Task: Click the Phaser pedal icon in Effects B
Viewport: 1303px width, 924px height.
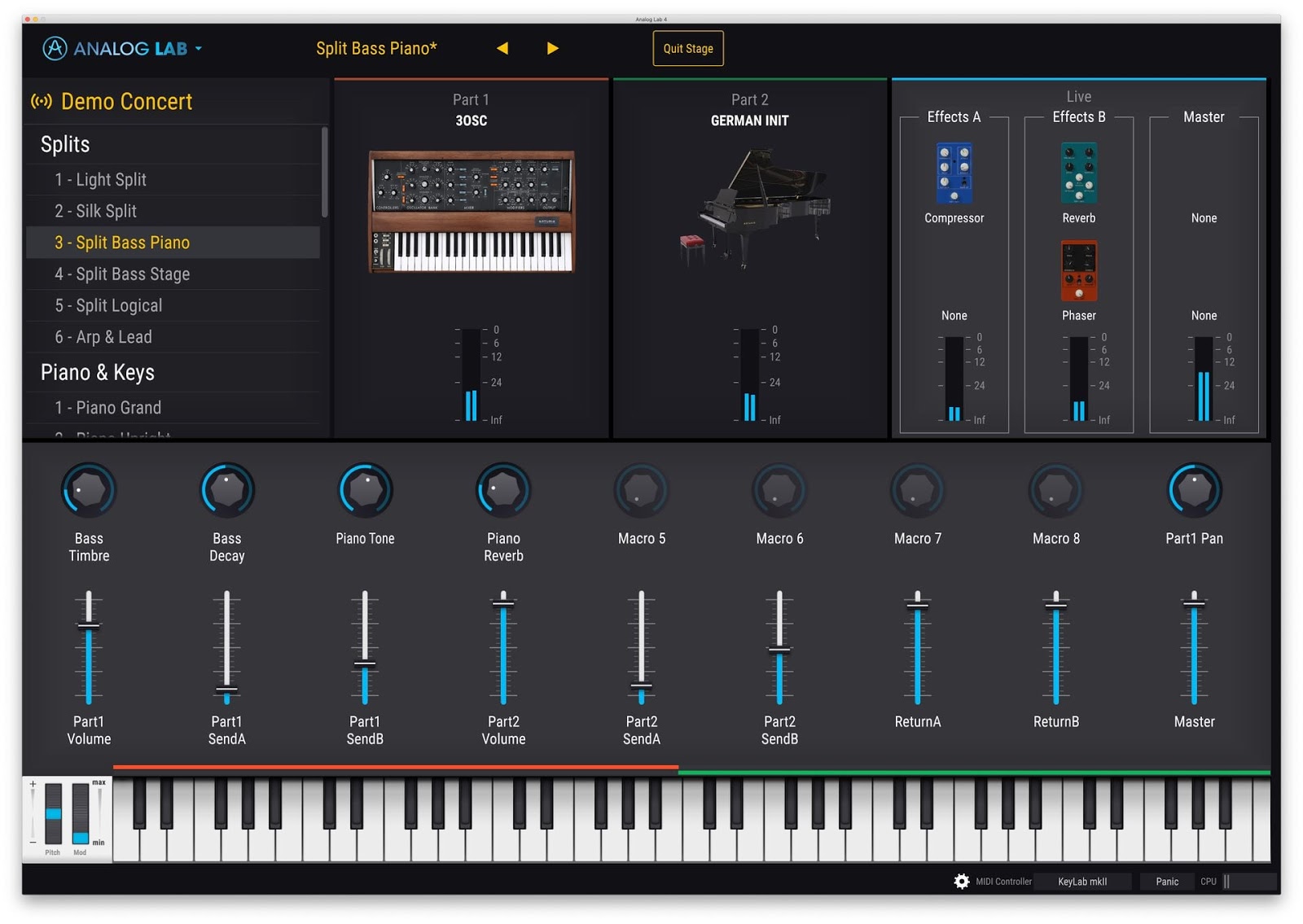Action: point(1079,270)
